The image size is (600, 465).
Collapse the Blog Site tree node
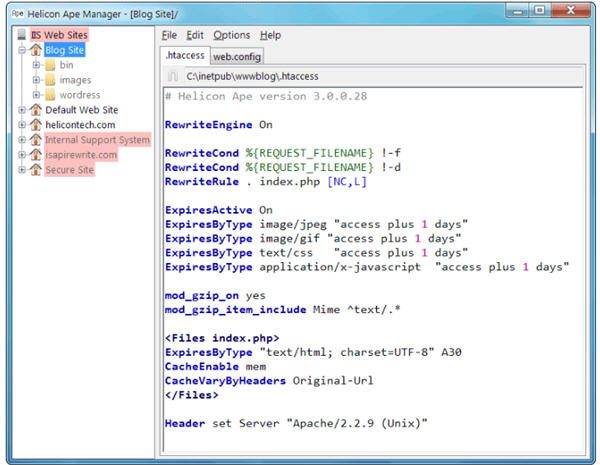(x=22, y=50)
